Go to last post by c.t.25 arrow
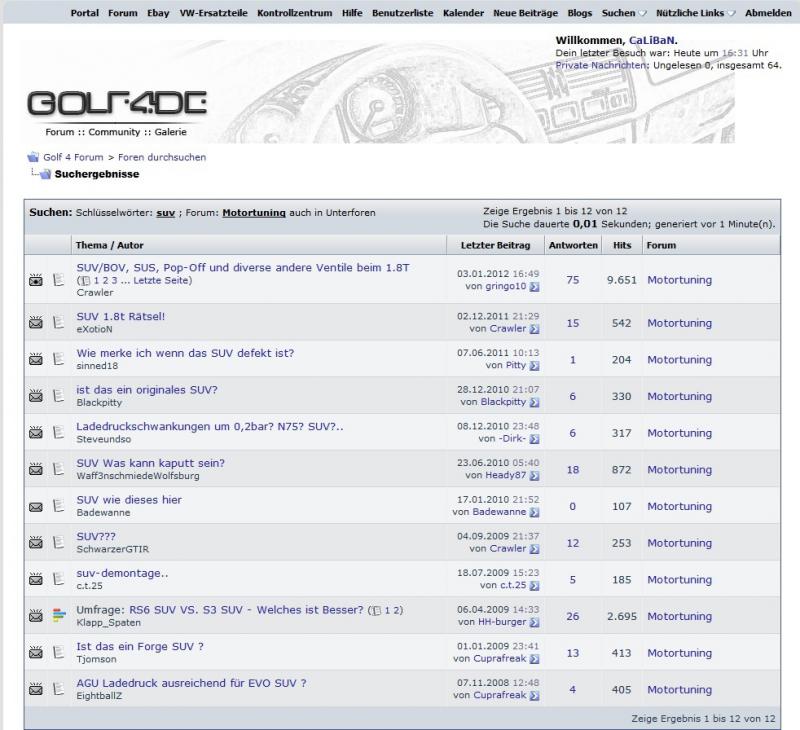This screenshot has height=730, width=800. click(x=534, y=586)
